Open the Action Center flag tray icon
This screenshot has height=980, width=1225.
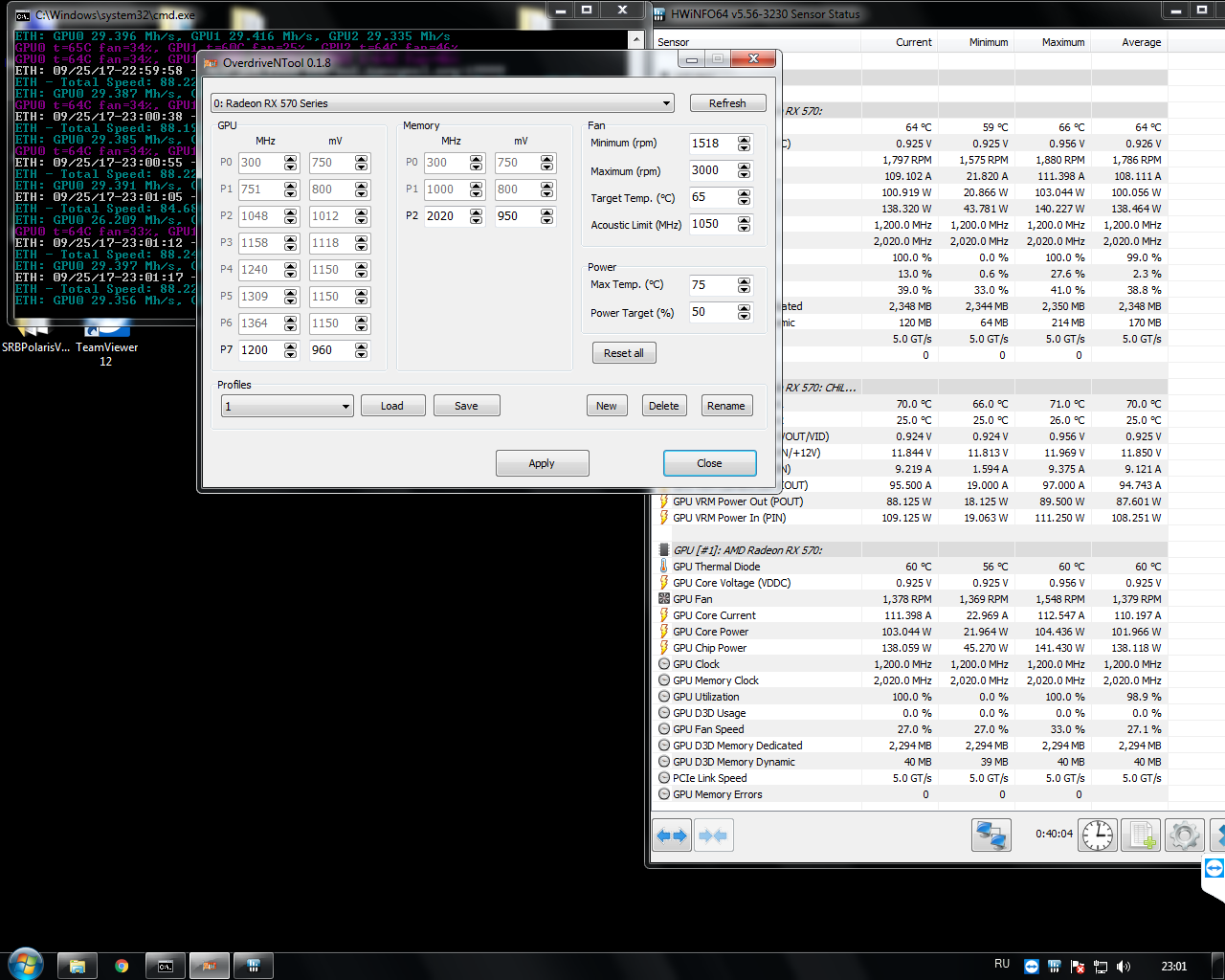point(1078,967)
